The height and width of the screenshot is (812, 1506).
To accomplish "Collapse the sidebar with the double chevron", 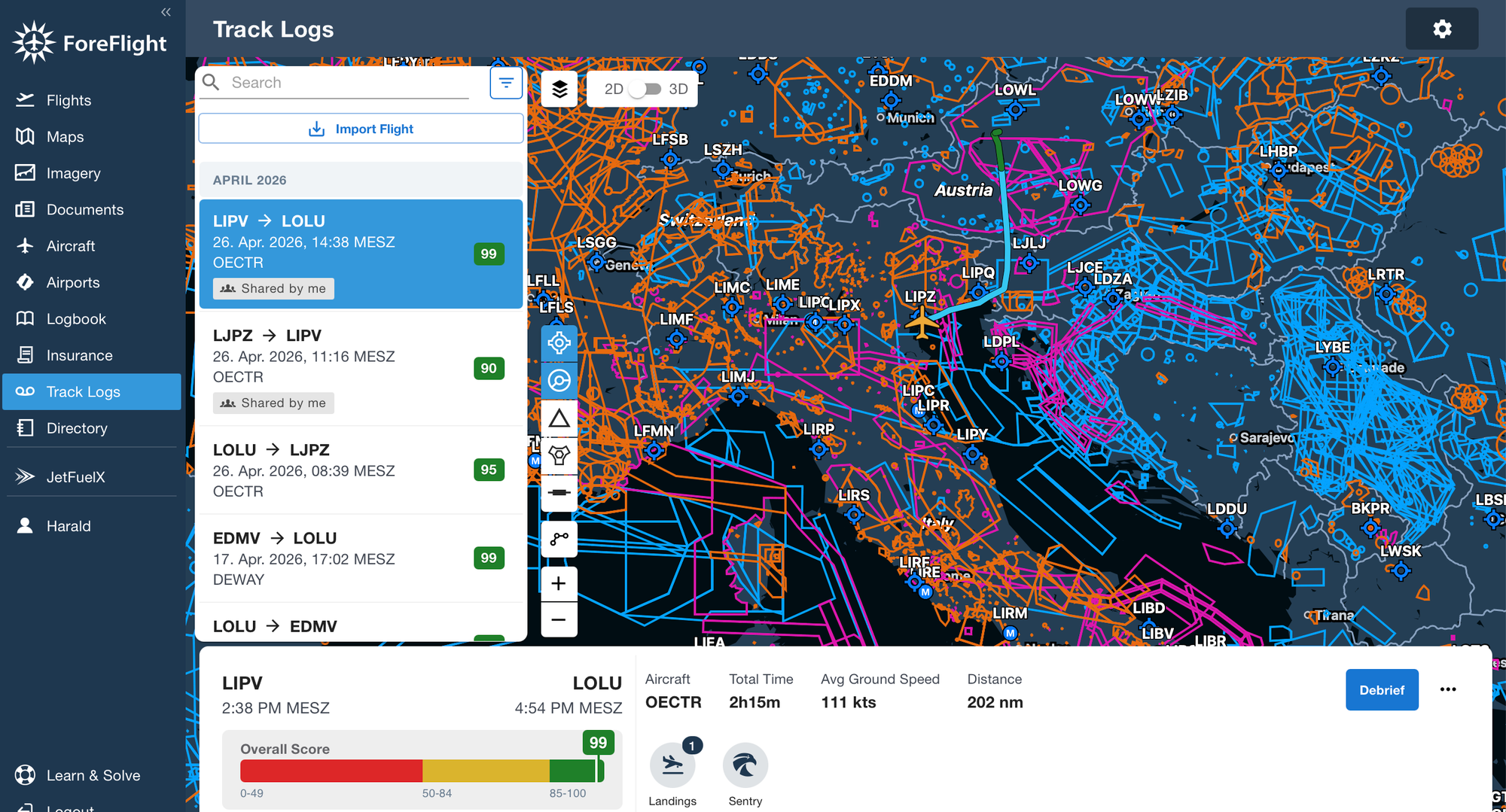I will click(x=166, y=12).
